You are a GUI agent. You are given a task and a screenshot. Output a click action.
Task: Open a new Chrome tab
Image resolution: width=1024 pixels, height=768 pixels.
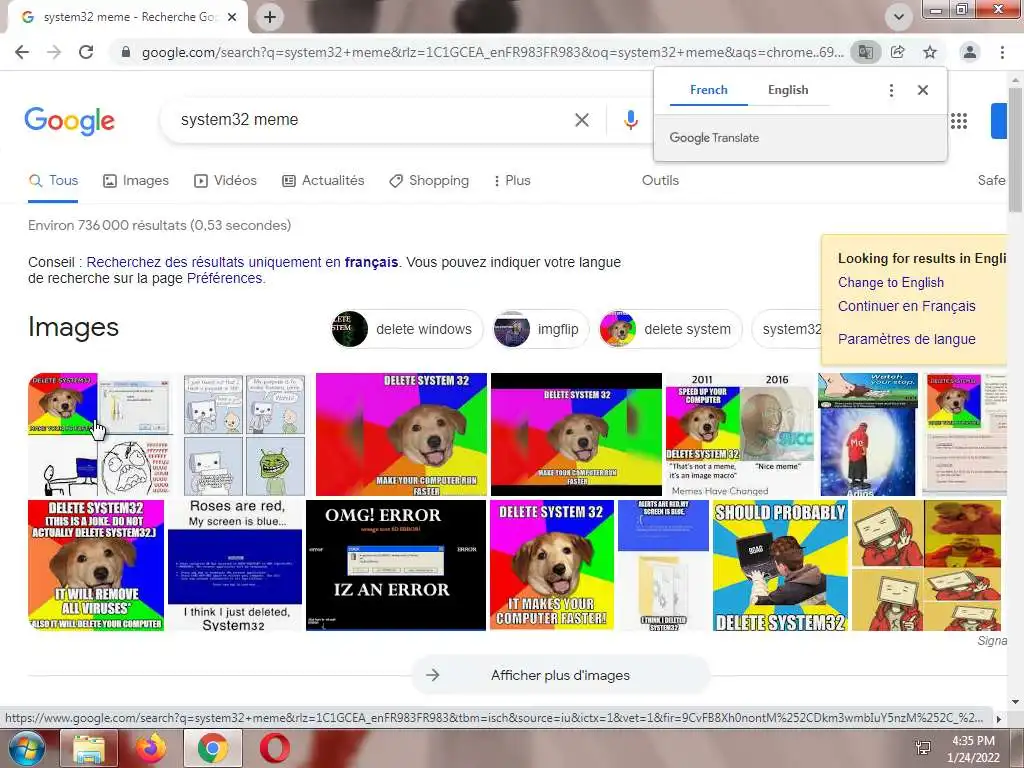point(270,17)
